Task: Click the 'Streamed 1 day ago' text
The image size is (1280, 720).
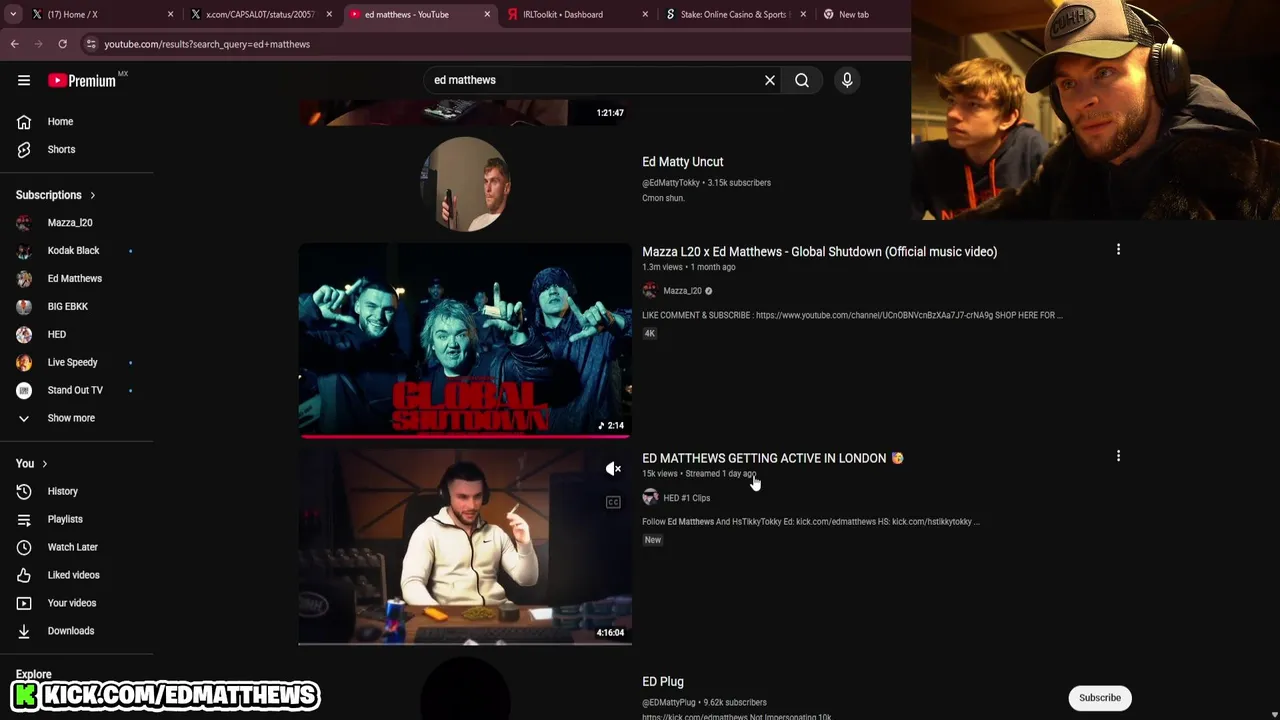Action: tap(721, 474)
